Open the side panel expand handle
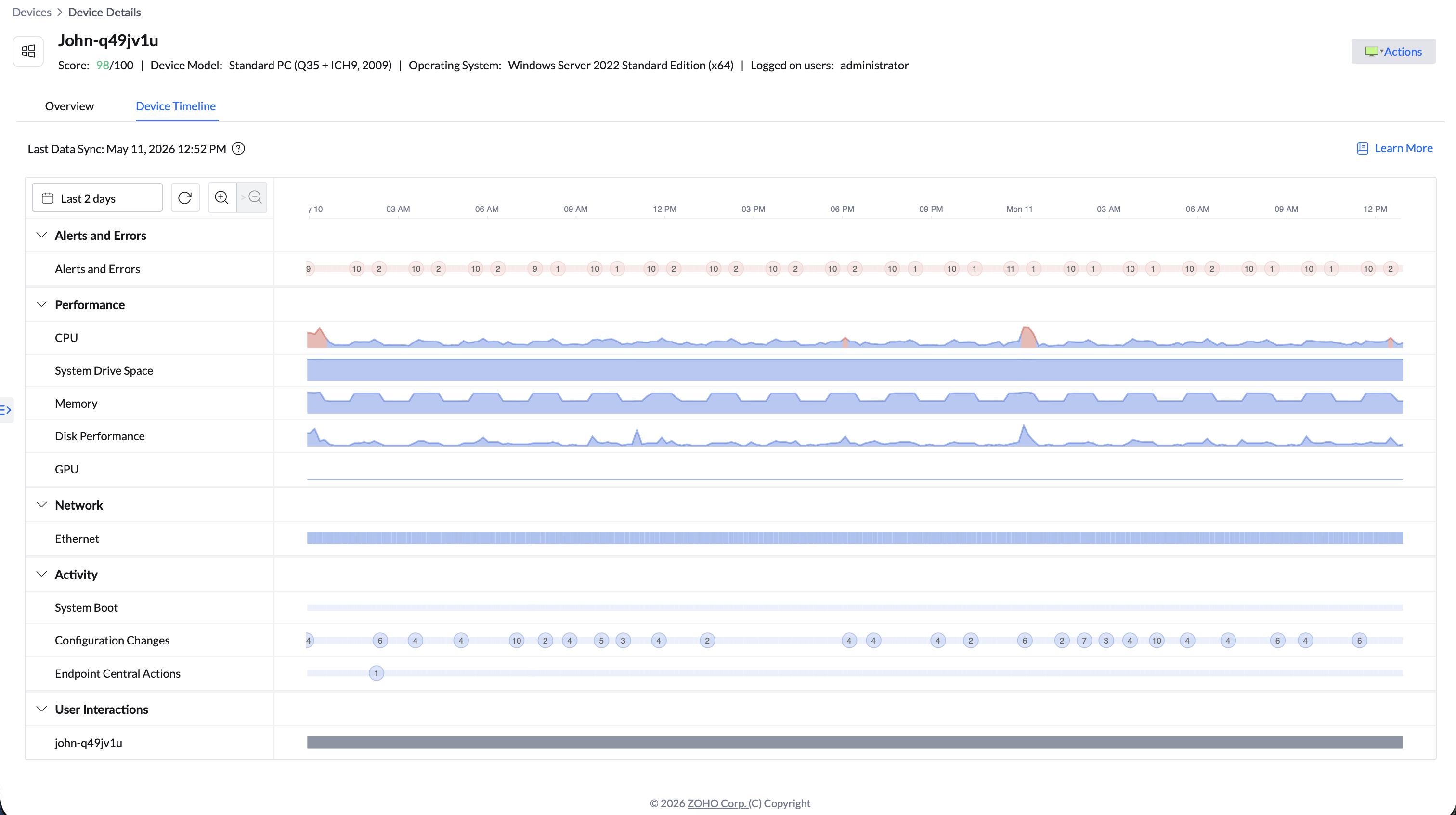 click(6, 410)
